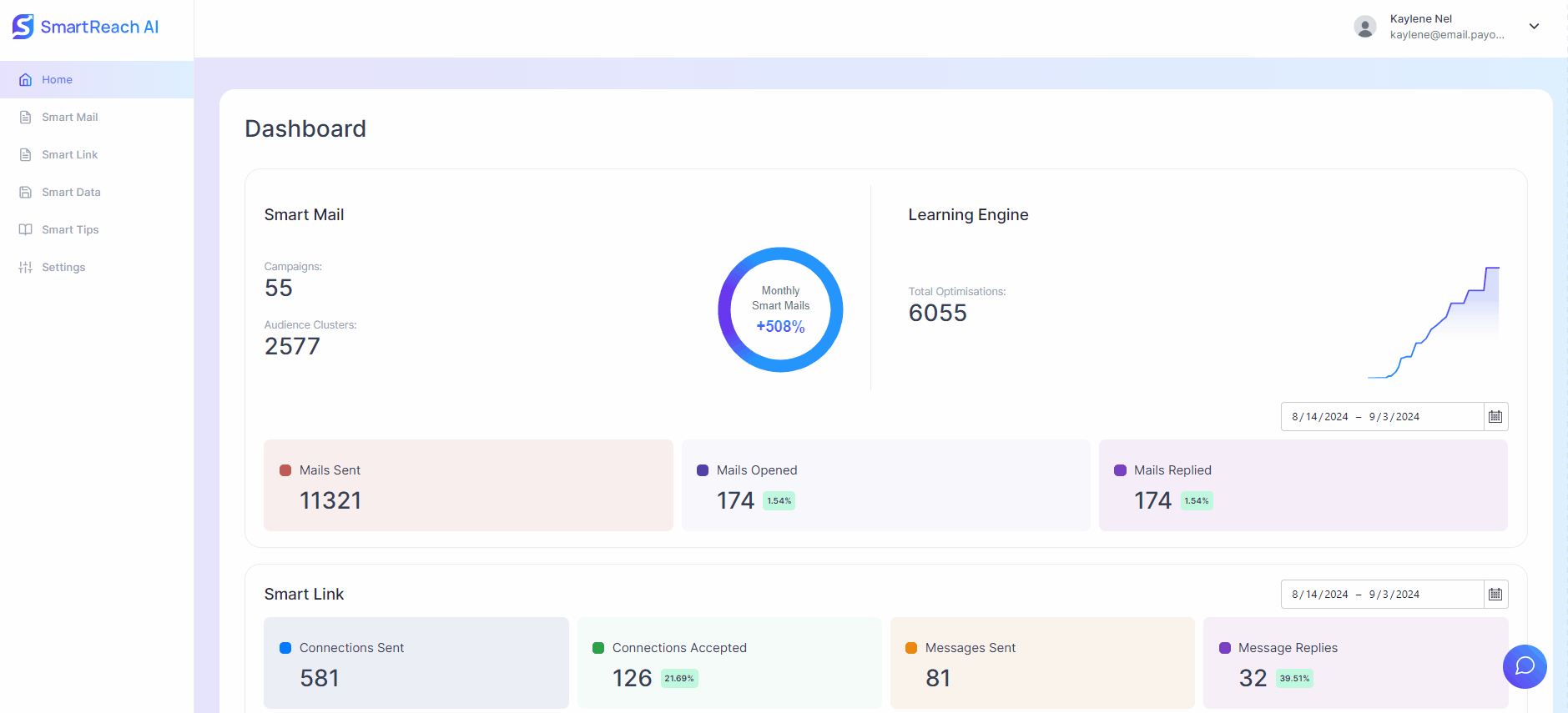The image size is (1568, 713).
Task: Click the Connections Accepted 21.69% badge
Action: point(679,679)
